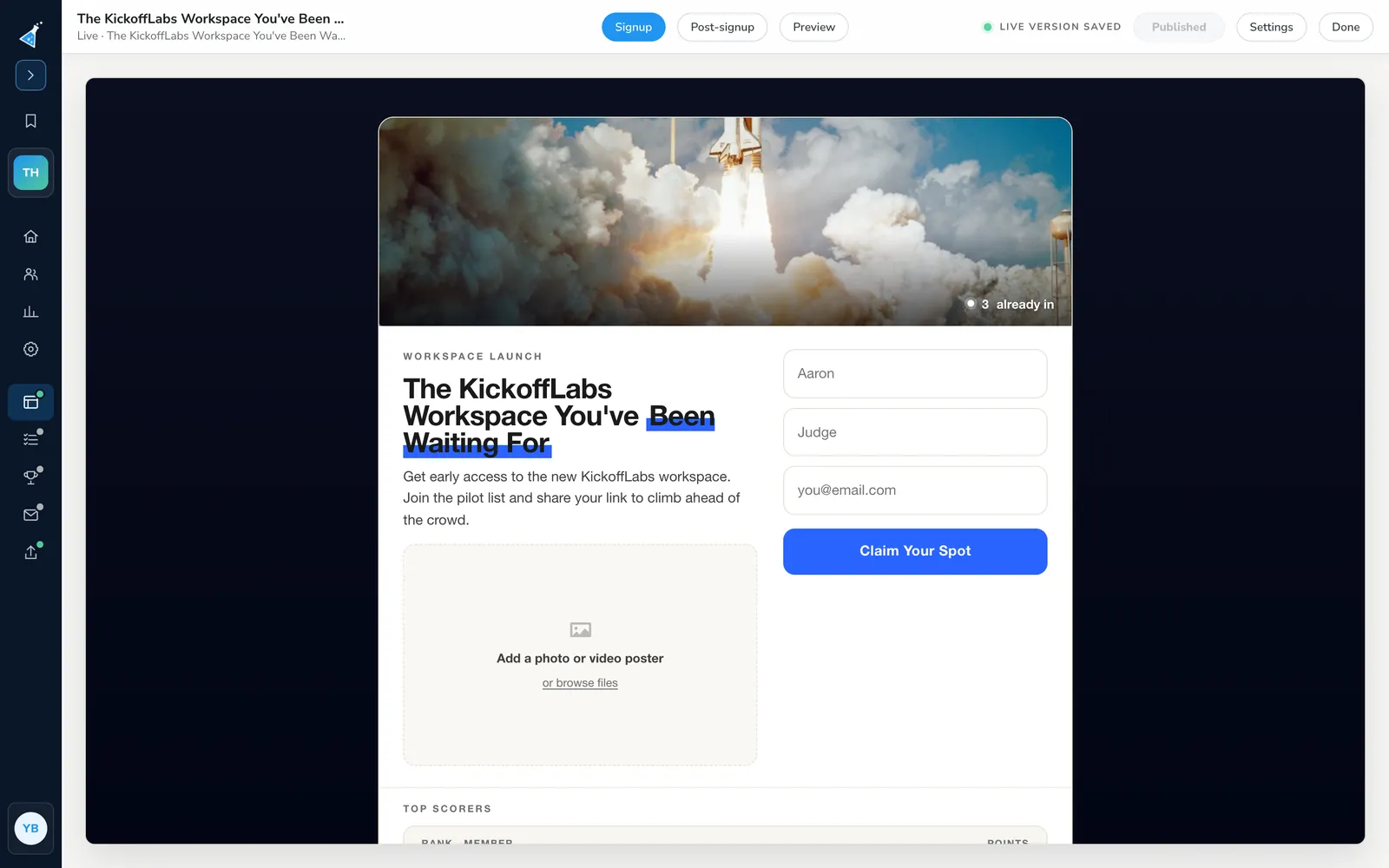Expand the sidebar with chevron button

coord(30,76)
